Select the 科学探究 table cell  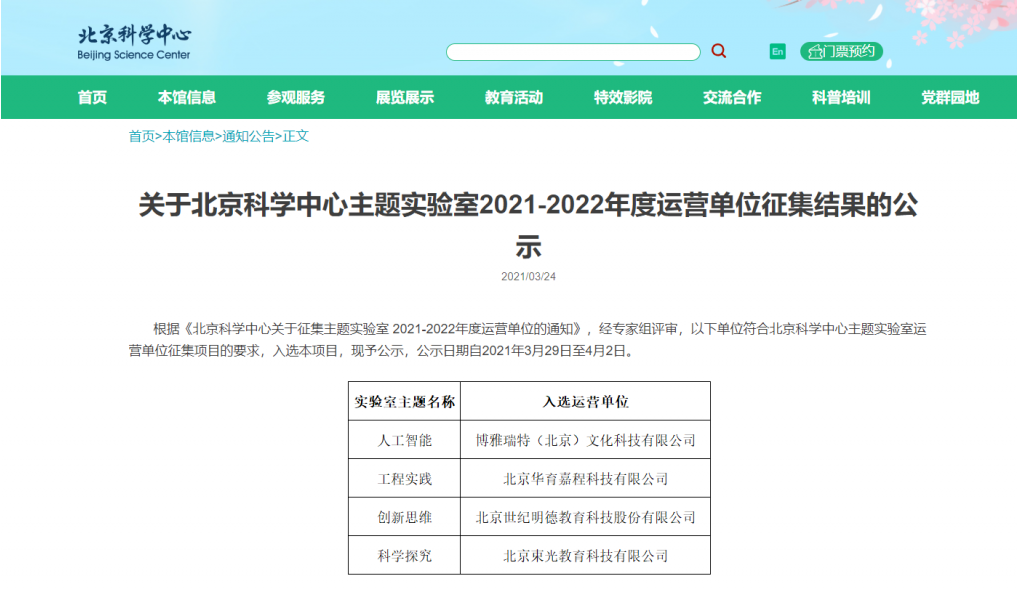point(405,556)
